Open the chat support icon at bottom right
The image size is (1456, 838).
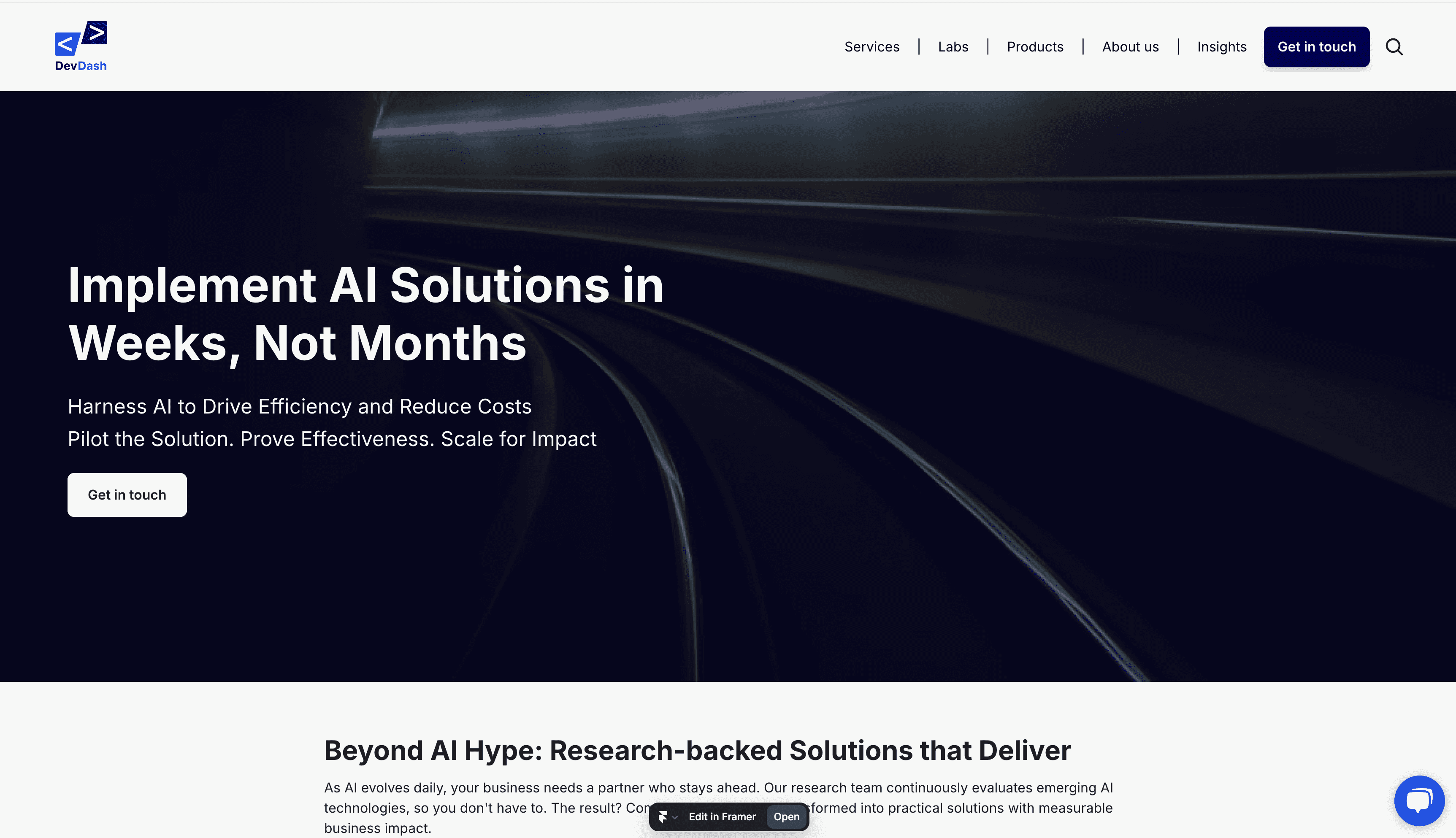click(x=1419, y=800)
